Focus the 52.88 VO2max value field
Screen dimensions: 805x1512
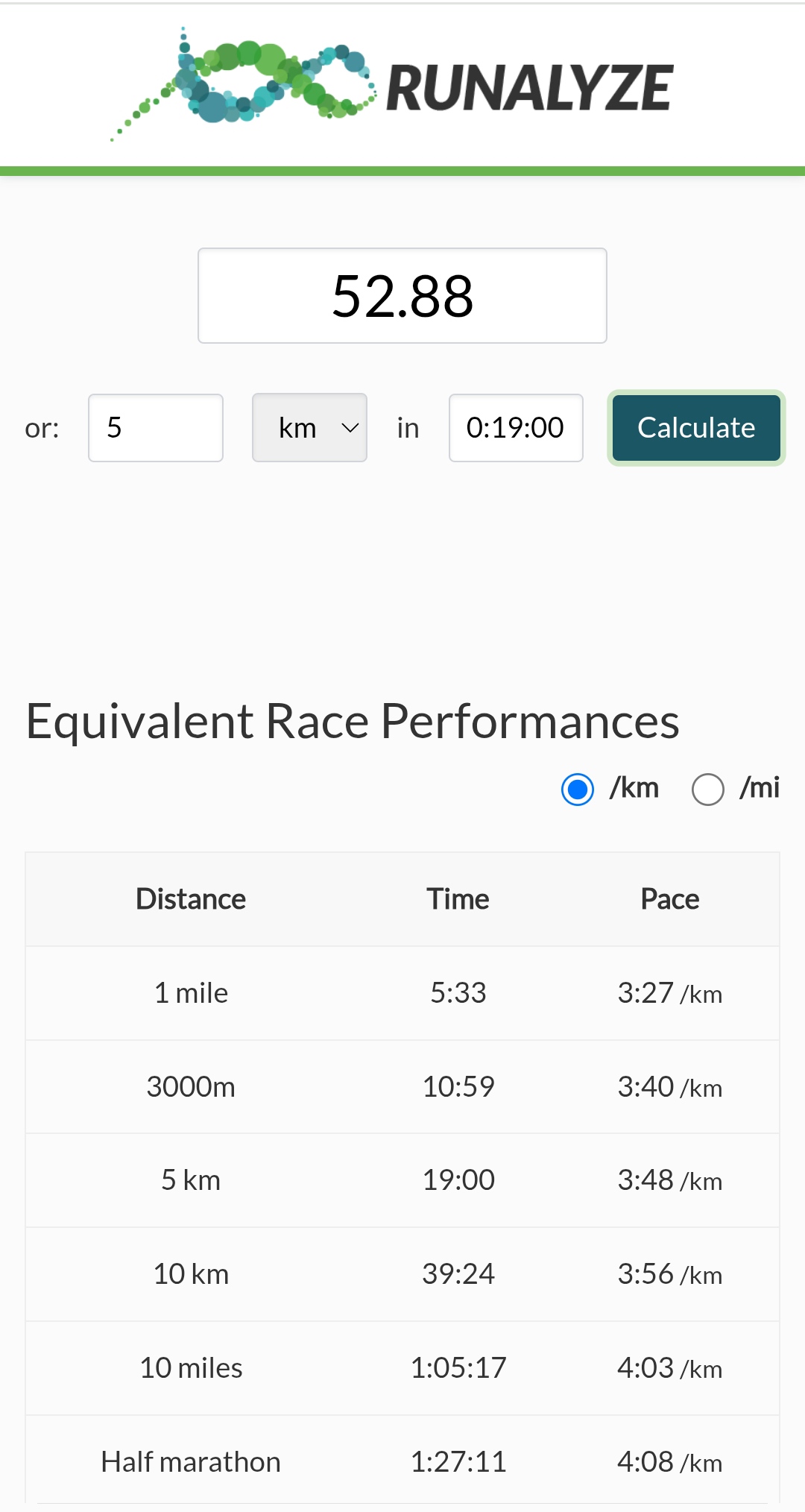[x=402, y=296]
